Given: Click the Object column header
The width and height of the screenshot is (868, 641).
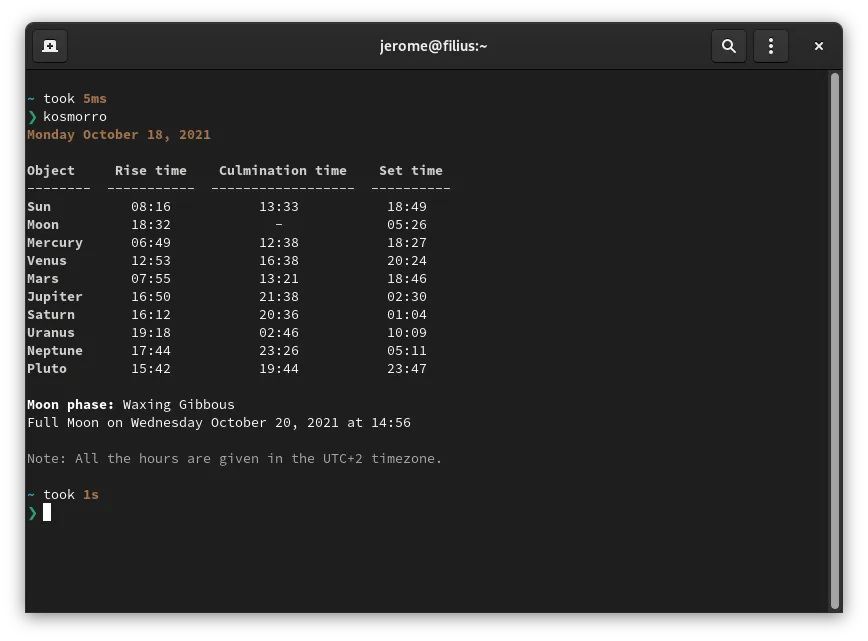Looking at the screenshot, I should 51,170.
